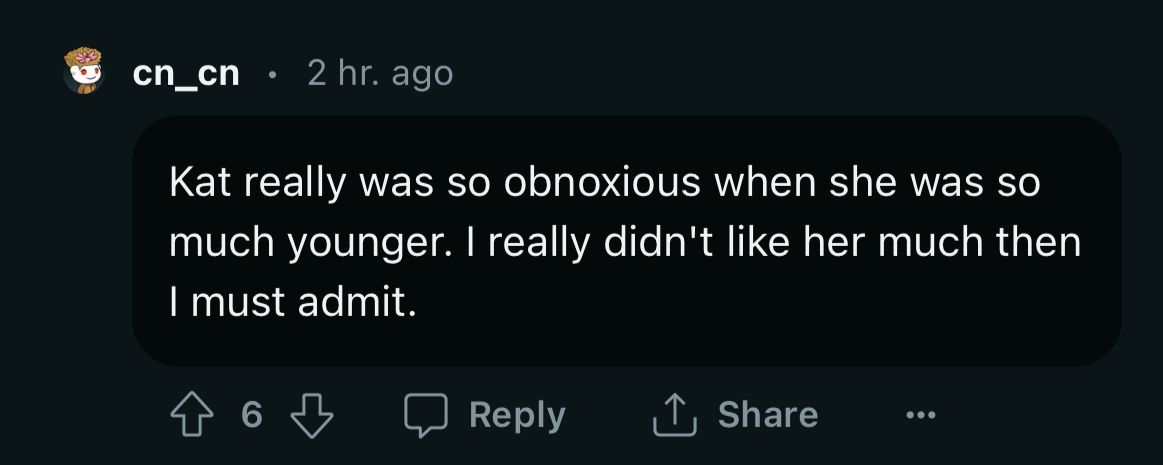The image size is (1163, 465).
Task: Click the vote count number 6
Action: (x=250, y=415)
